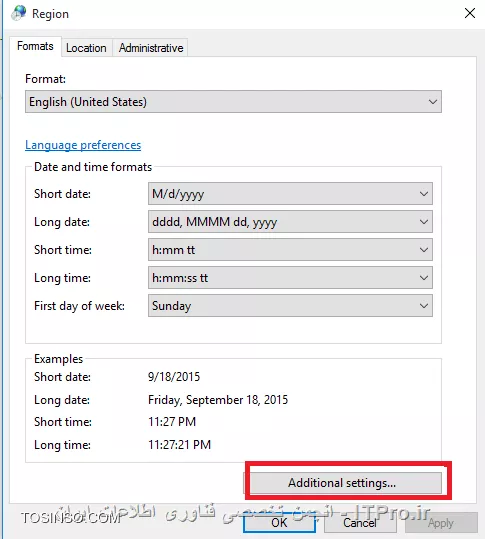Open Language preferences link
The image size is (485, 539).
[83, 145]
